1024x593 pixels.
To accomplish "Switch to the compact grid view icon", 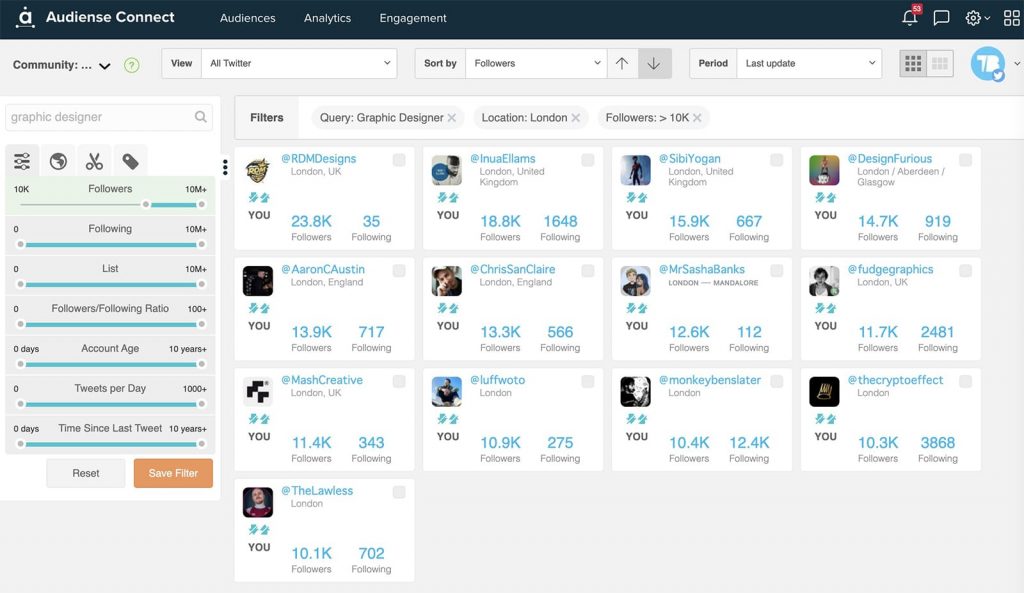I will tap(940, 63).
